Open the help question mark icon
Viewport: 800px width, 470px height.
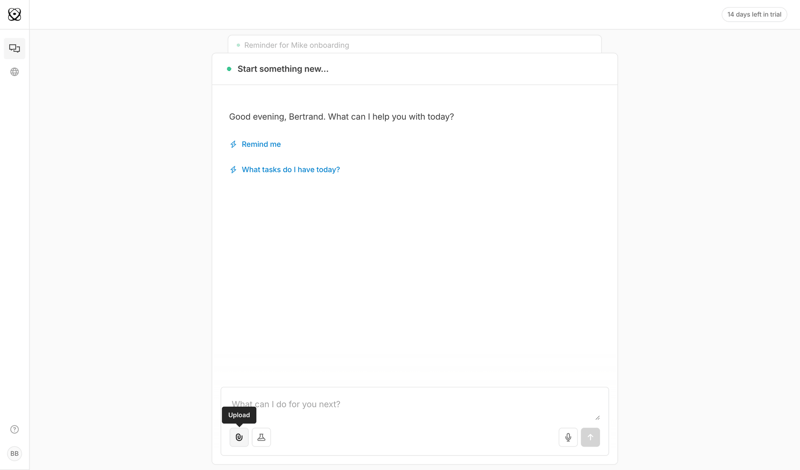tap(14, 429)
